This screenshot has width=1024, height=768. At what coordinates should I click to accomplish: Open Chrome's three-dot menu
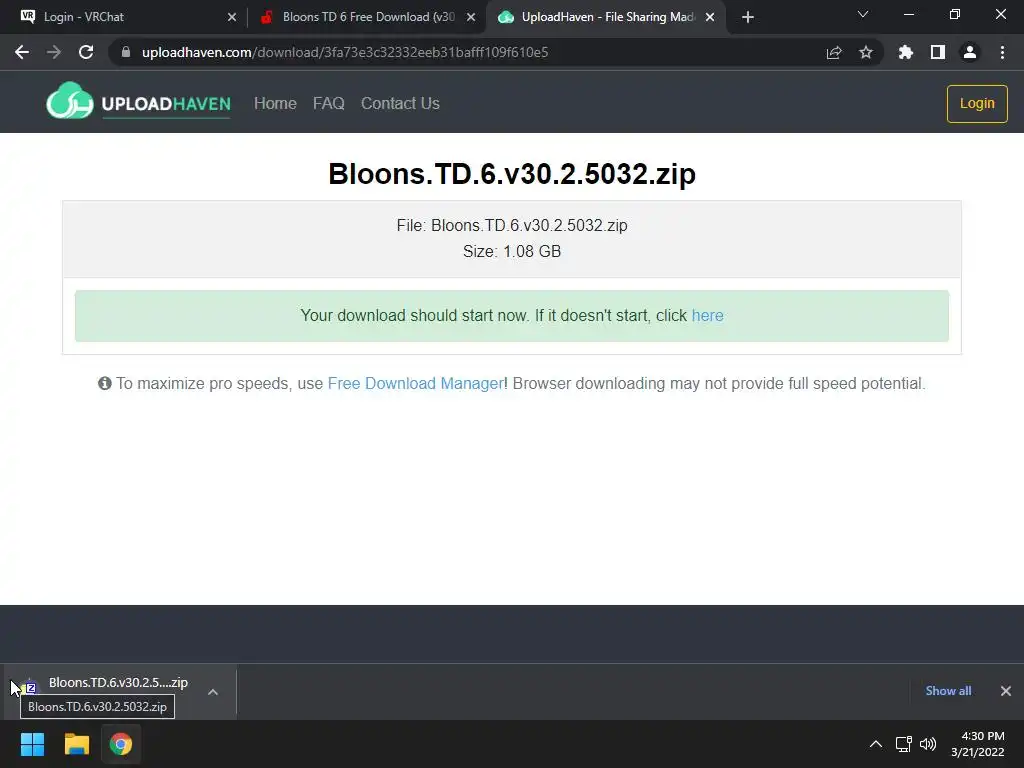(1002, 52)
